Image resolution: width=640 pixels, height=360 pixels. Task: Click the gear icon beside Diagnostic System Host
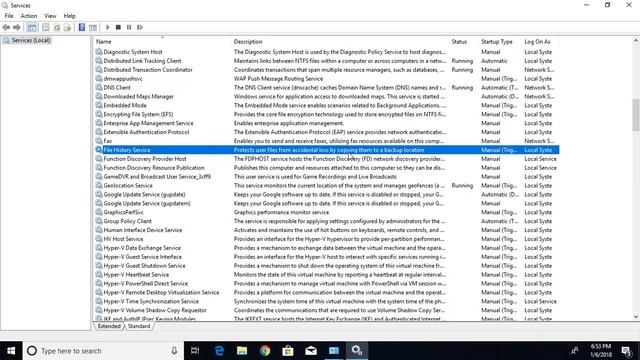99,52
